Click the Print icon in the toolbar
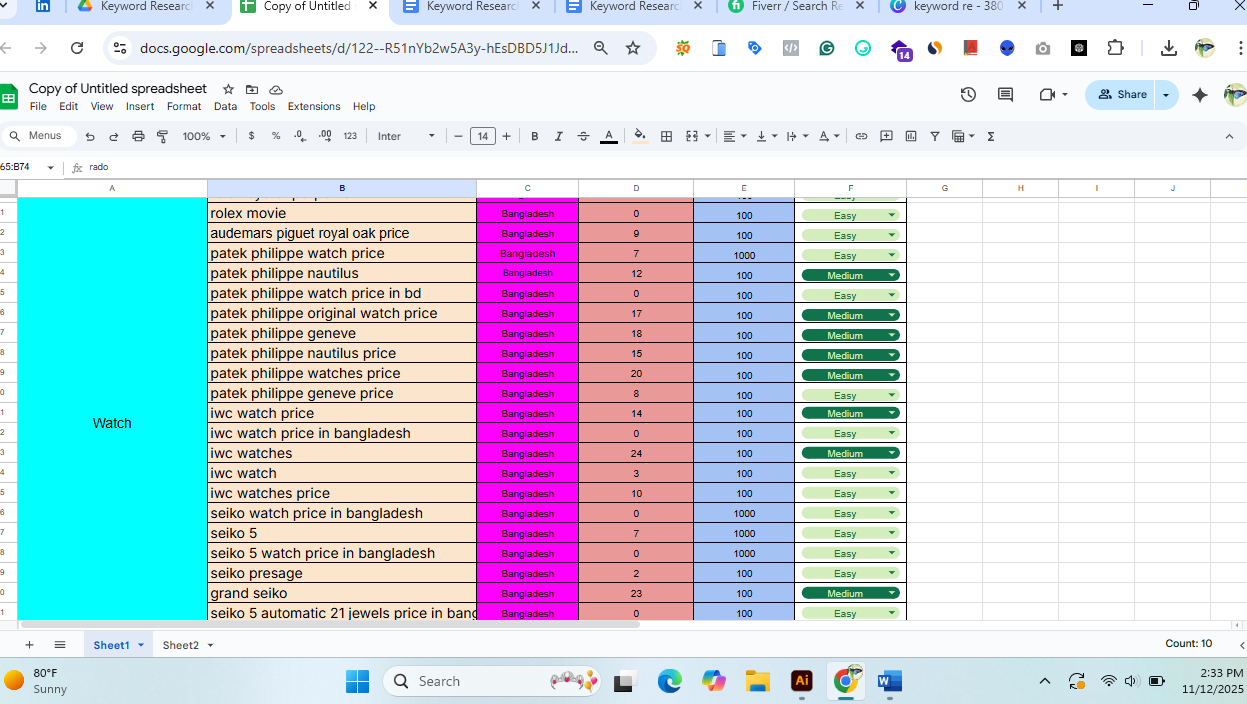 [139, 136]
